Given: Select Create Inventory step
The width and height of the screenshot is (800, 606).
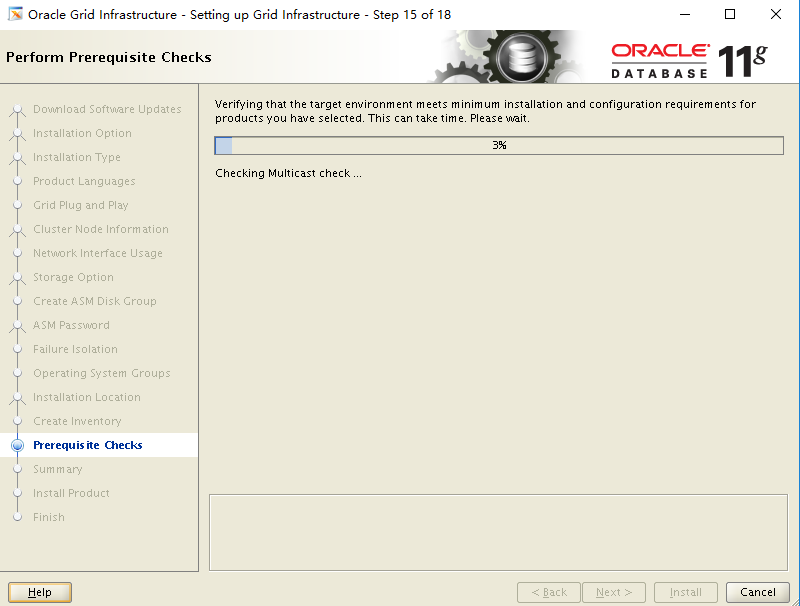Looking at the screenshot, I should (x=77, y=421).
